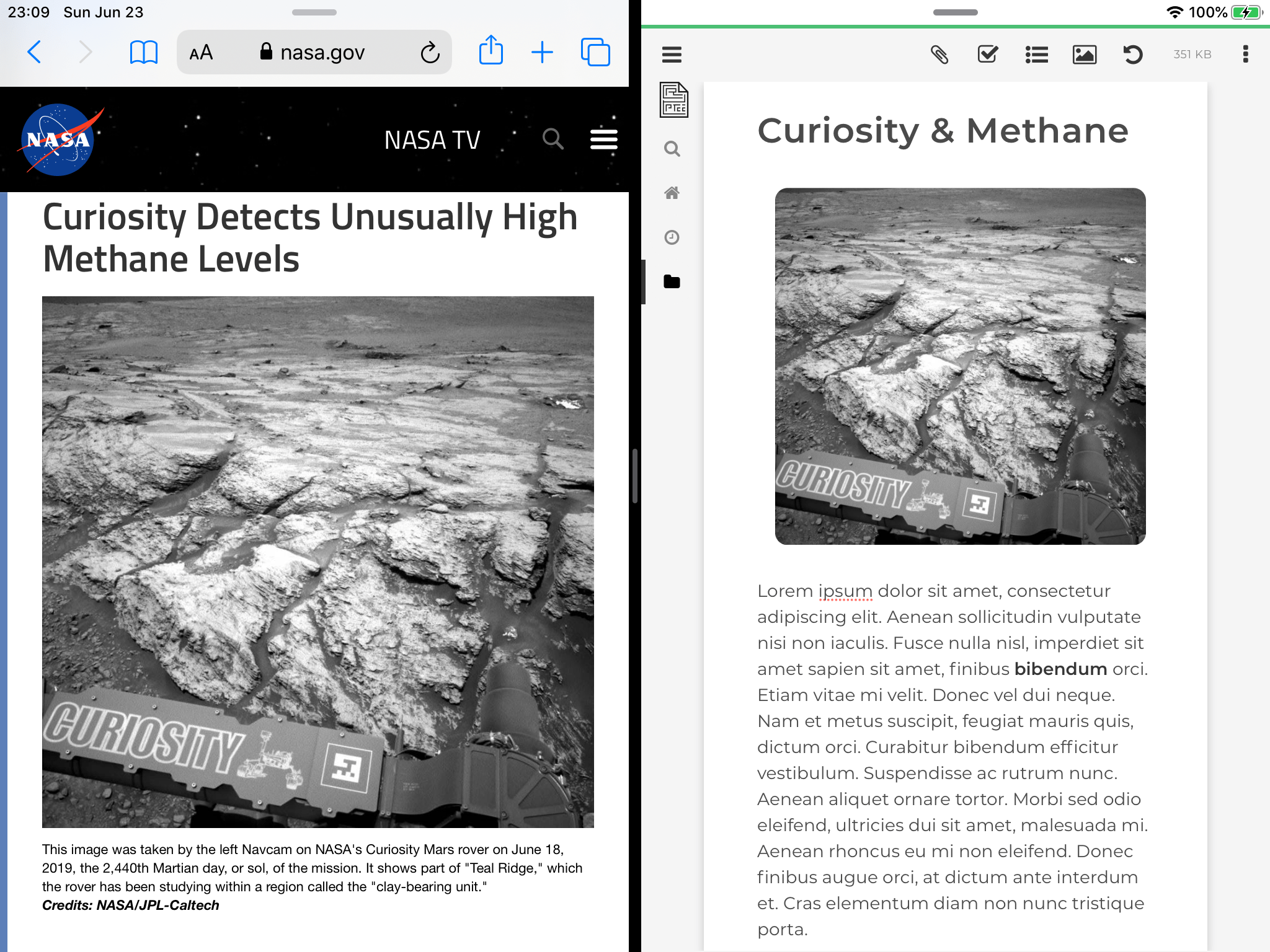
Task: Insert a bulleted list
Action: pos(1036,55)
